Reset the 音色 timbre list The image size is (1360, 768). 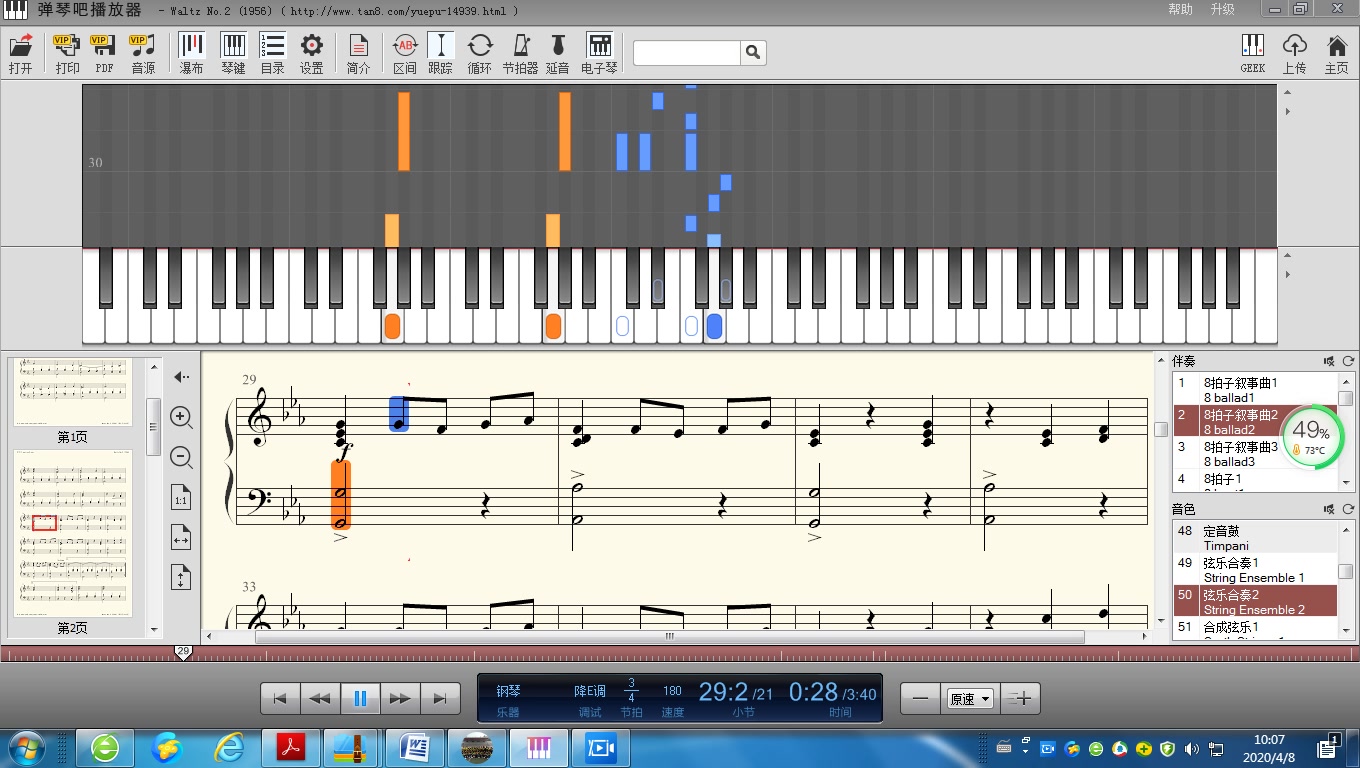click(1348, 509)
